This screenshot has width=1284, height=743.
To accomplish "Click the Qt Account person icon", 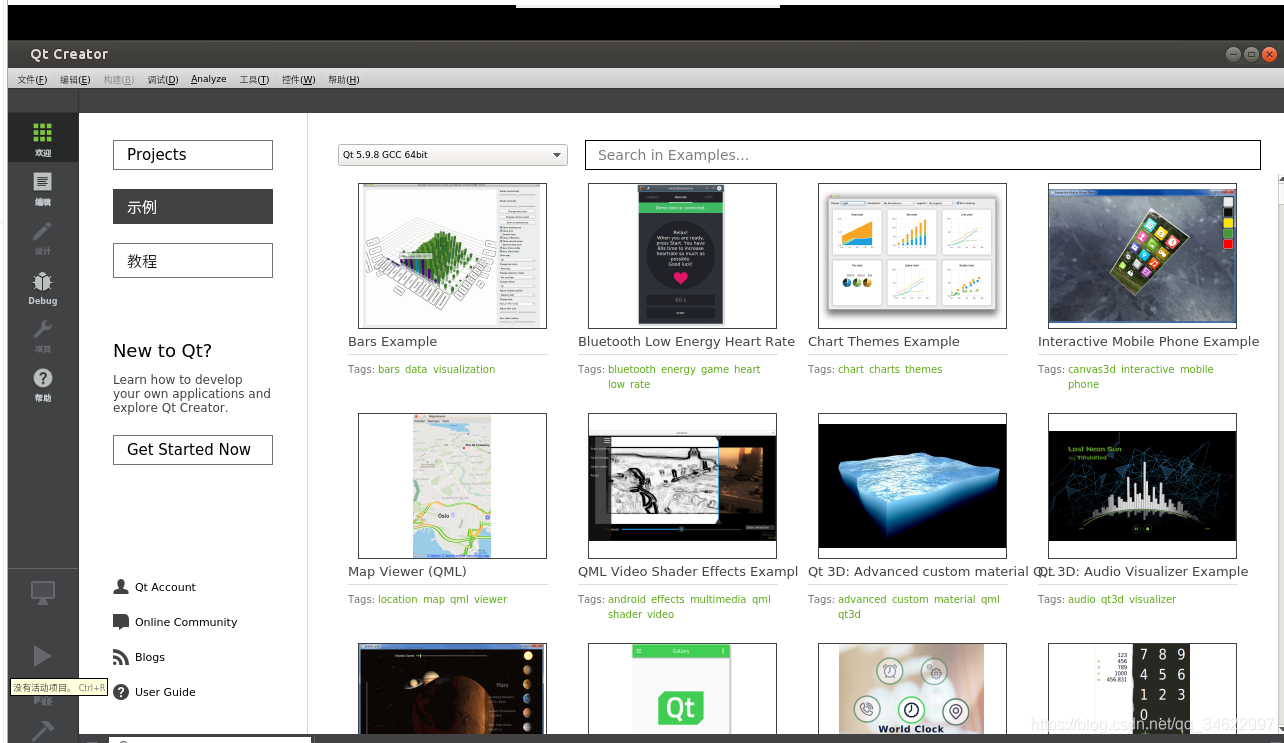I will coord(121,587).
